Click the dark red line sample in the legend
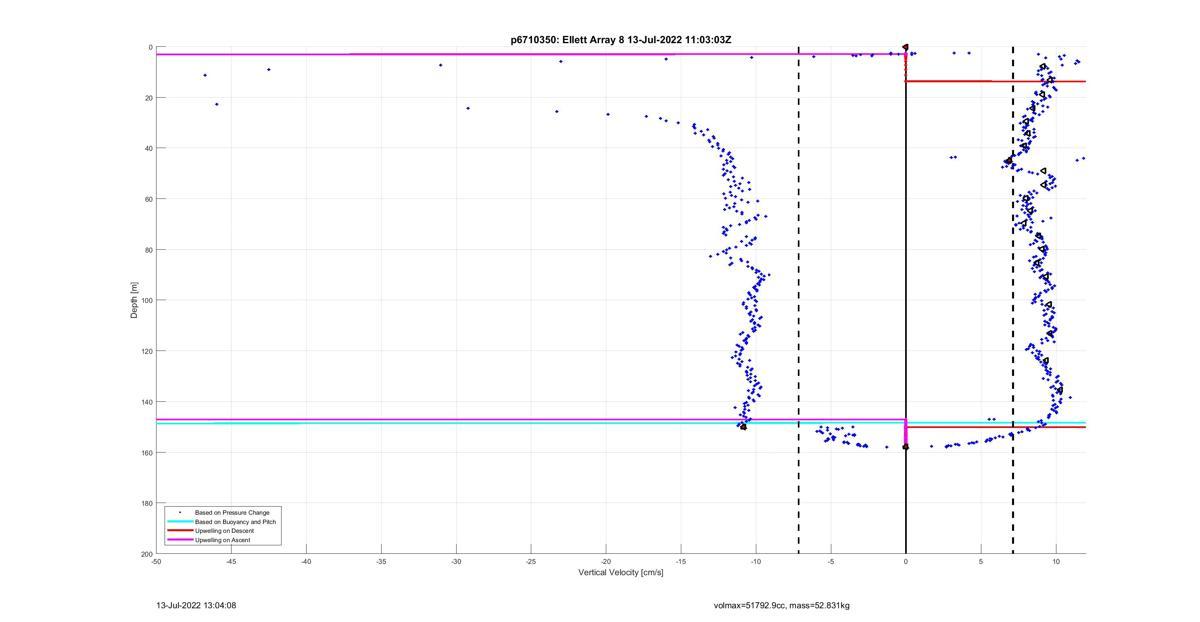Image resolution: width=1200 pixels, height=622 pixels. coord(179,530)
